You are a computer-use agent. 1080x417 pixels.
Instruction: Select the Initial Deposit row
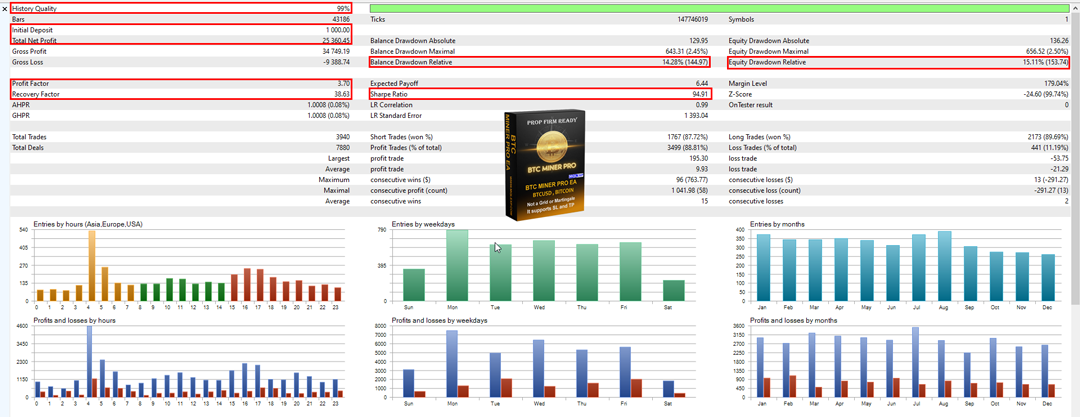[x=181, y=30]
